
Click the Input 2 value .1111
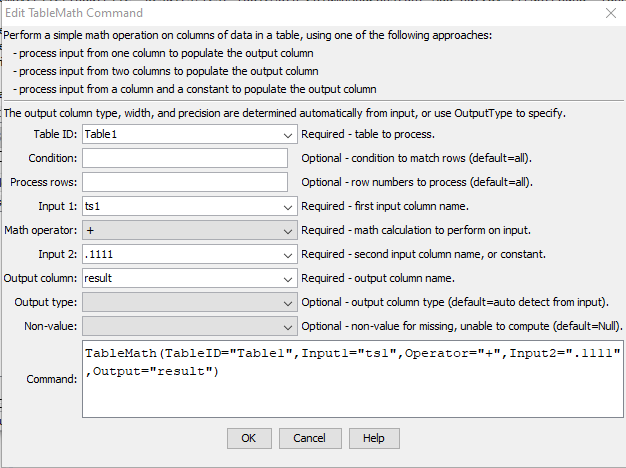[99, 254]
